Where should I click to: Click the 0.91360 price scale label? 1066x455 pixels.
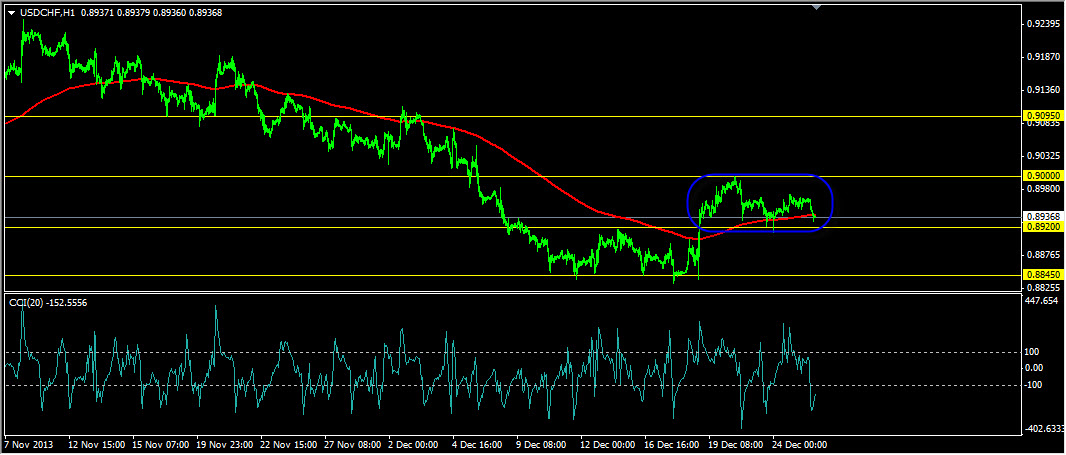click(1044, 90)
